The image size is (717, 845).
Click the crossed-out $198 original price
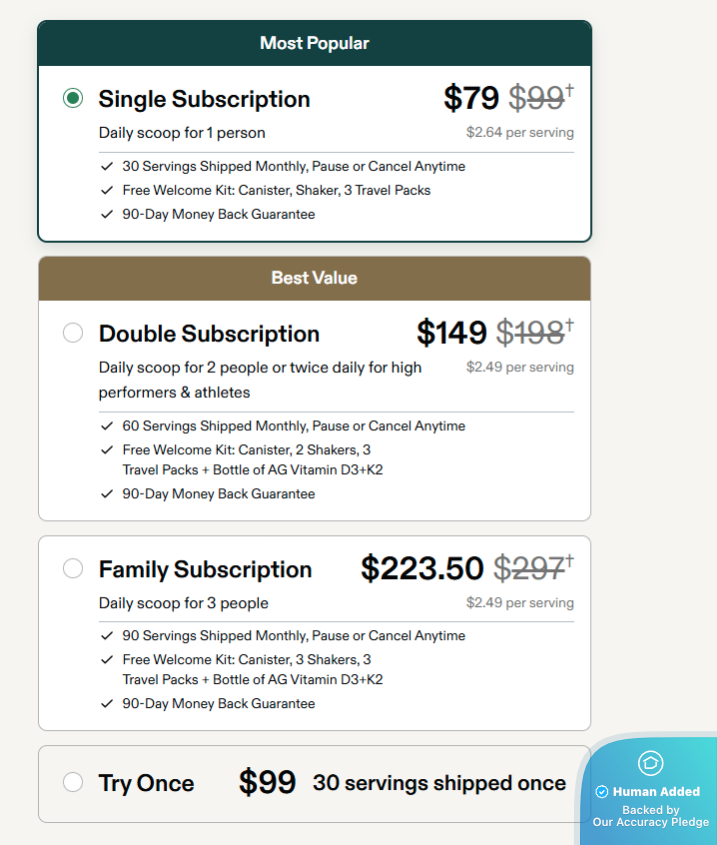pyautogui.click(x=530, y=333)
